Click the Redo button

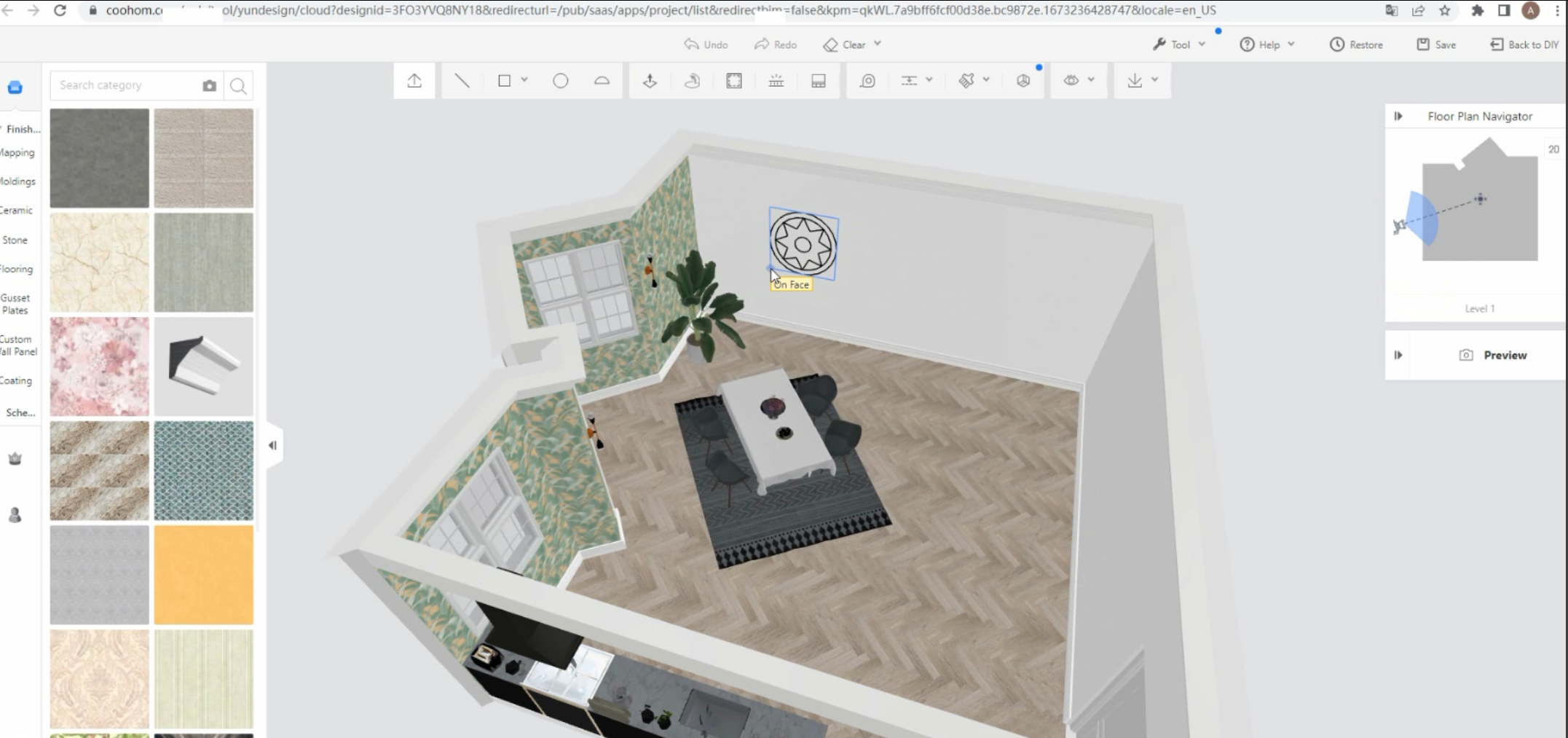pyautogui.click(x=775, y=44)
